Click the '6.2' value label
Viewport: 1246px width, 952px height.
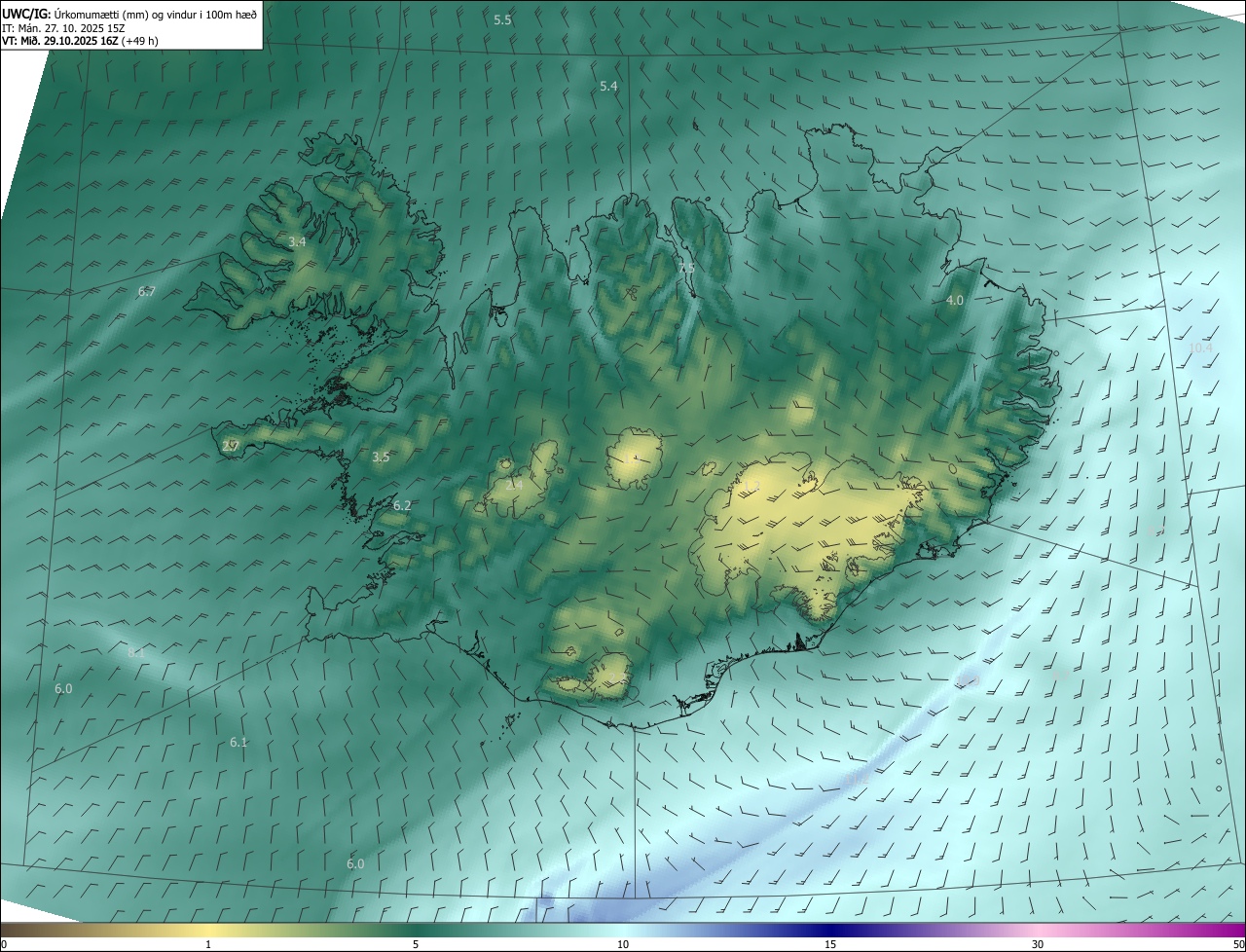point(402,505)
